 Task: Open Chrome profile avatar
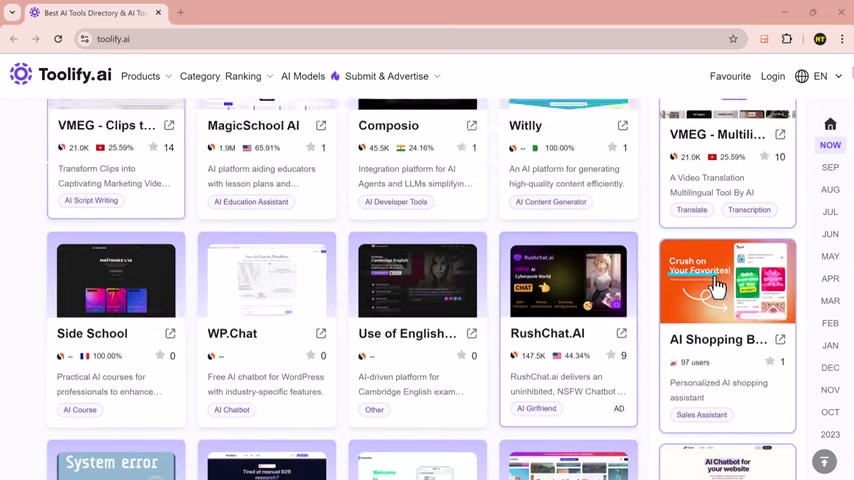(x=819, y=39)
